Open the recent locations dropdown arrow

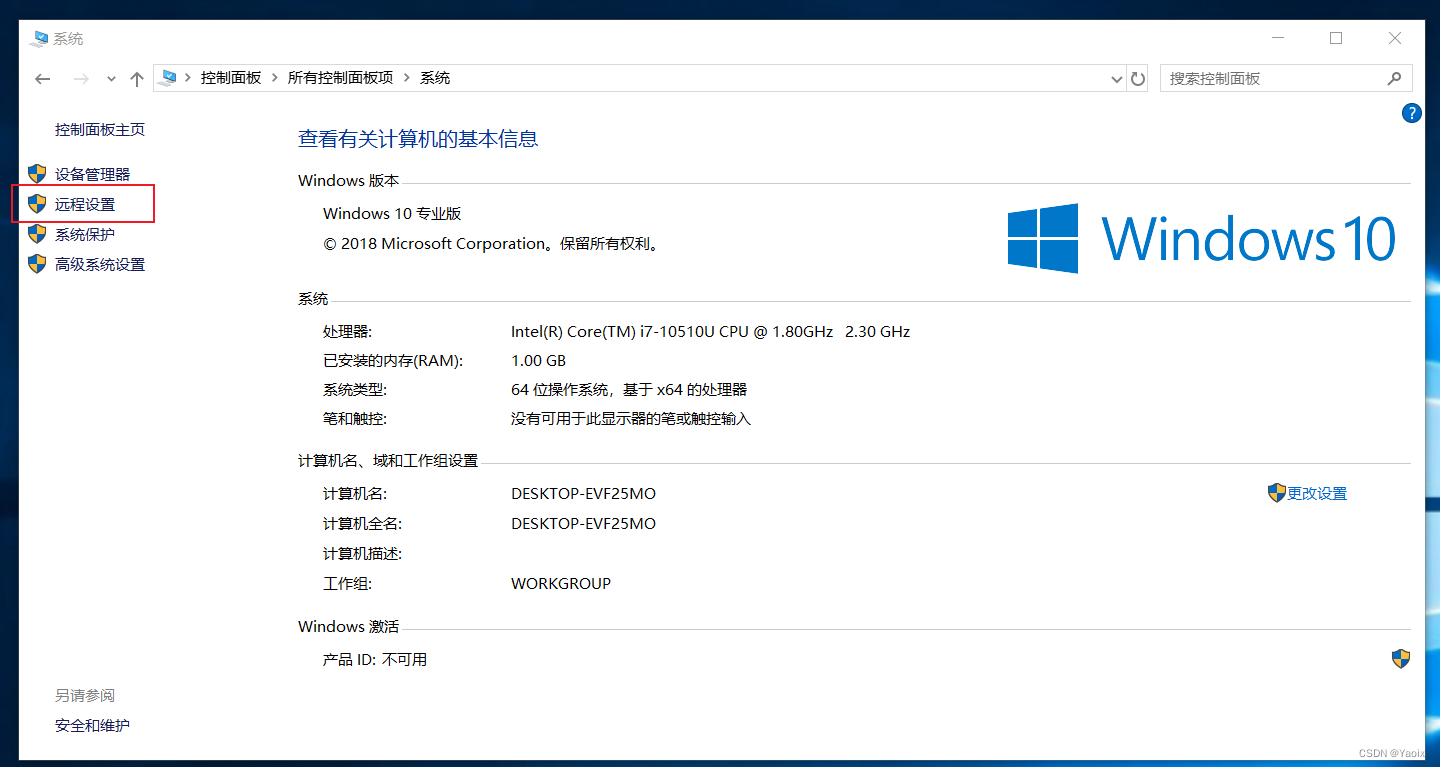click(x=111, y=78)
